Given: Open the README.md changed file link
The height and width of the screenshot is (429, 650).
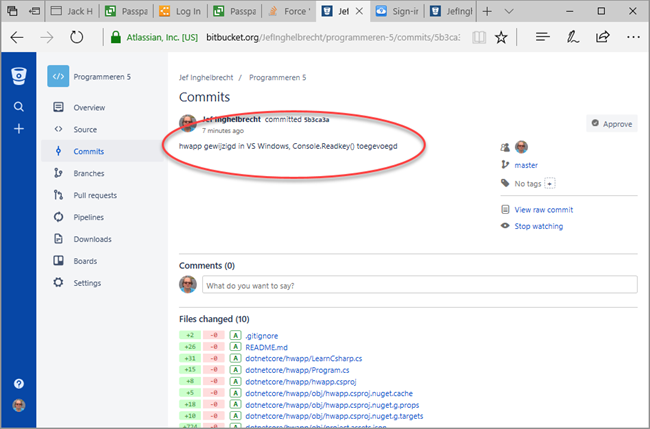Looking at the screenshot, I should [267, 346].
